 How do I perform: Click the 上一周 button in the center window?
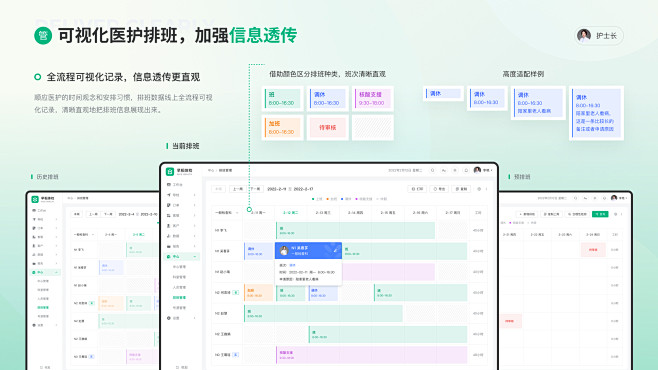238,189
